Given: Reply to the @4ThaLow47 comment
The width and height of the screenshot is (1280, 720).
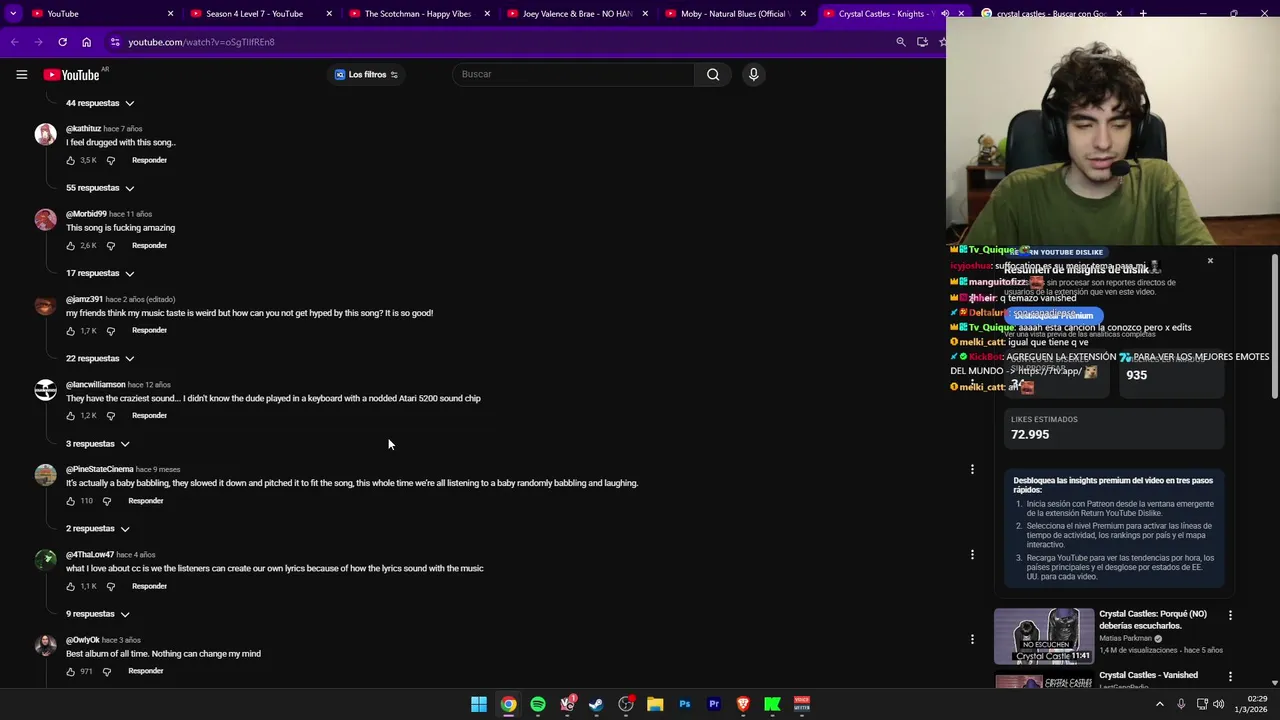Looking at the screenshot, I should point(149,586).
